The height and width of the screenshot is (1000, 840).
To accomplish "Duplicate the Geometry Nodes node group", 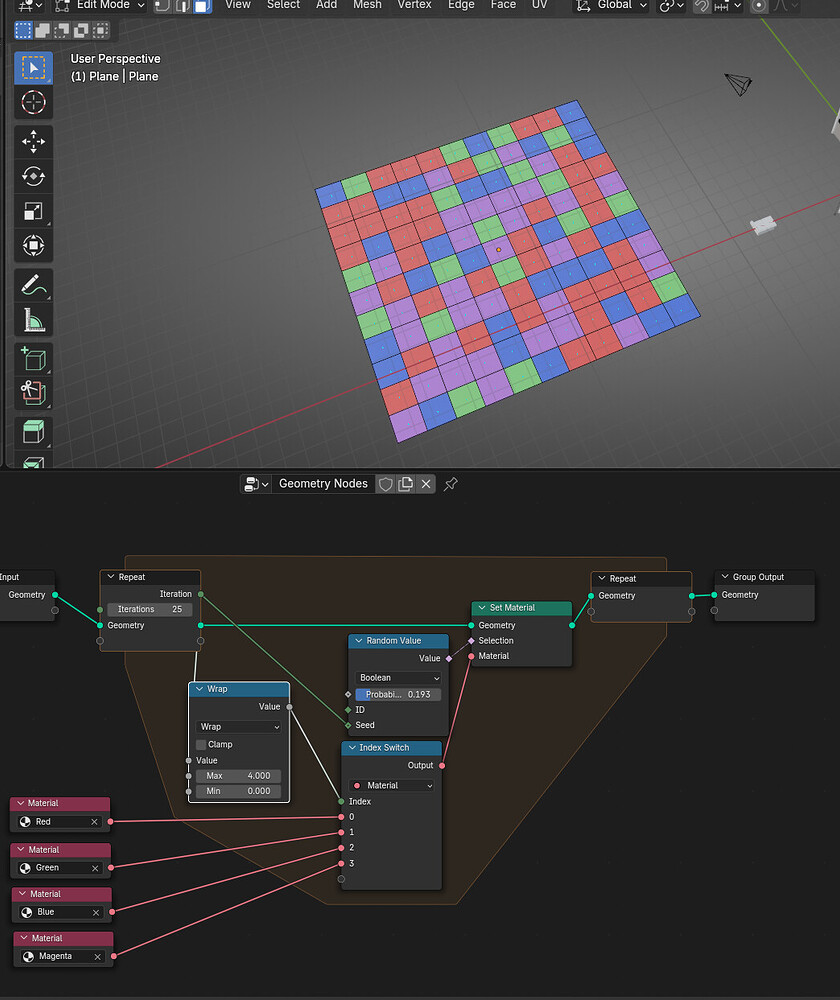I will point(406,484).
